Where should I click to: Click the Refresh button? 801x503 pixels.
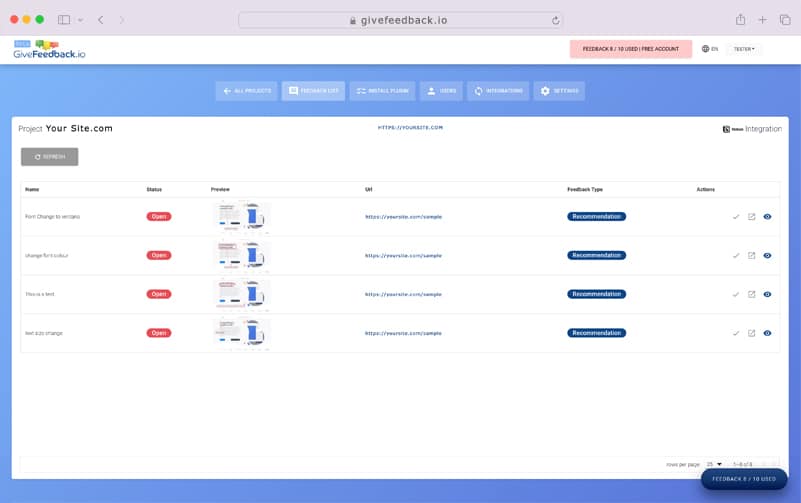tap(50, 157)
